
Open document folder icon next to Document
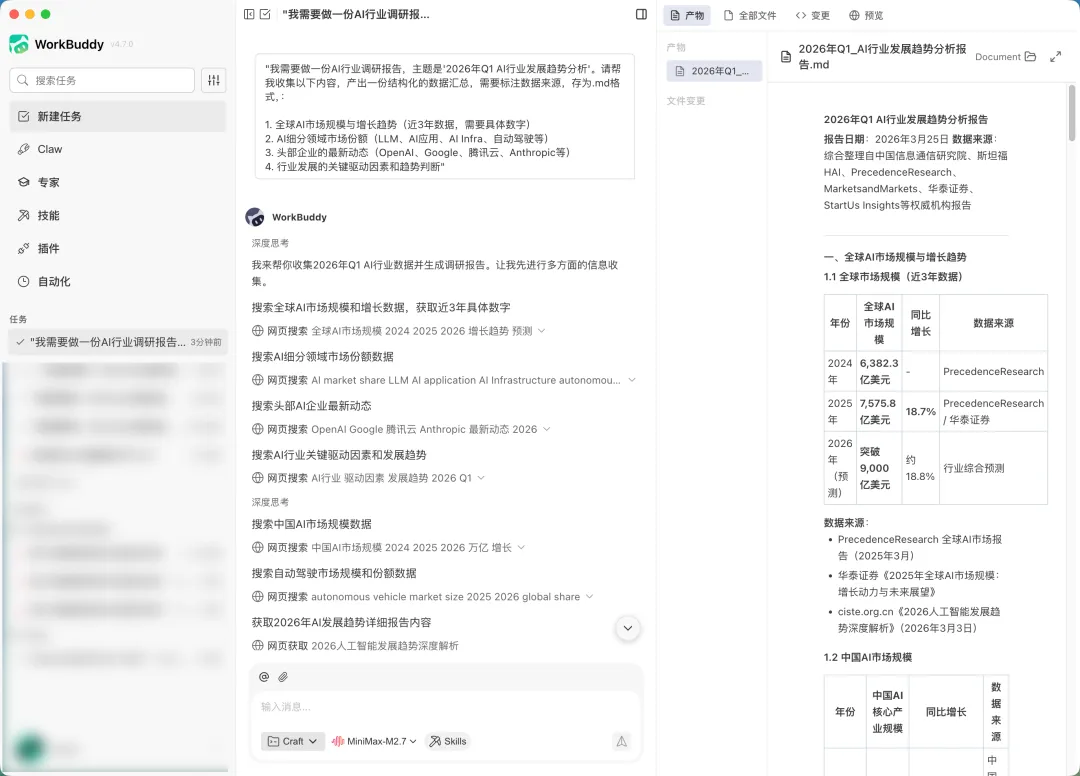(x=1030, y=56)
